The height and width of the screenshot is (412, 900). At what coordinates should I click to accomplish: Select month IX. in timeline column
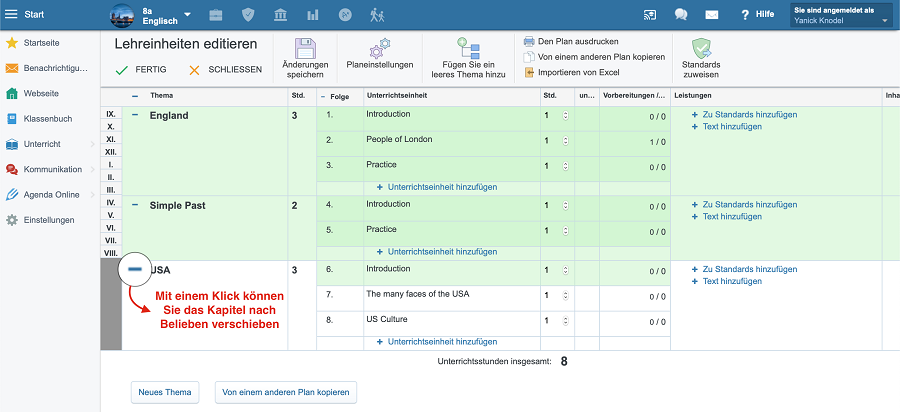click(x=111, y=114)
